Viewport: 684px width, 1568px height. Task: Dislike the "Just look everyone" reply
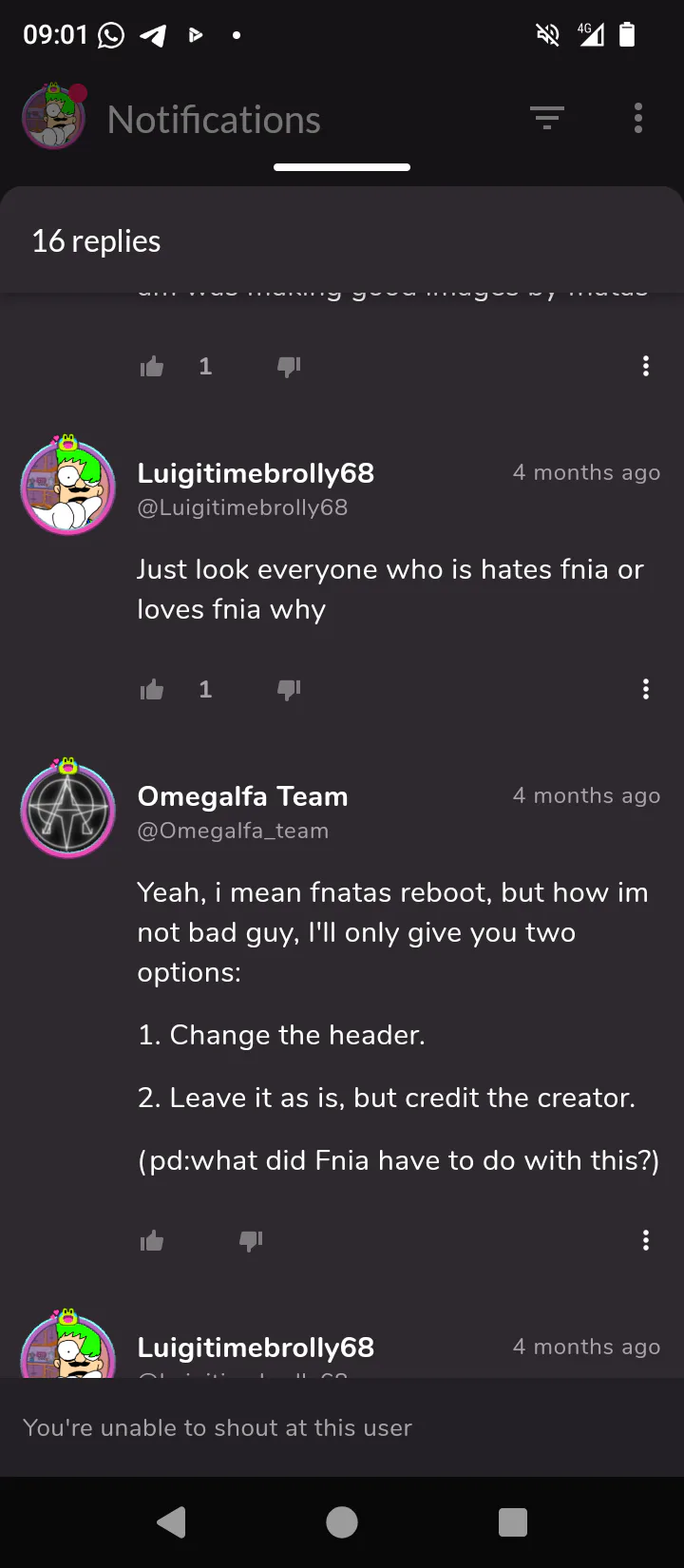[289, 690]
